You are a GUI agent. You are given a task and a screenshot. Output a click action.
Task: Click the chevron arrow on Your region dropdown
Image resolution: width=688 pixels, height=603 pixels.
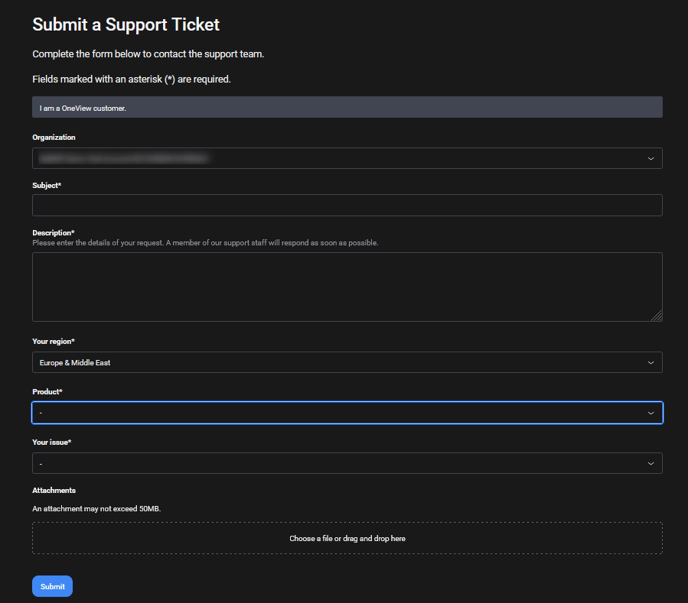650,362
